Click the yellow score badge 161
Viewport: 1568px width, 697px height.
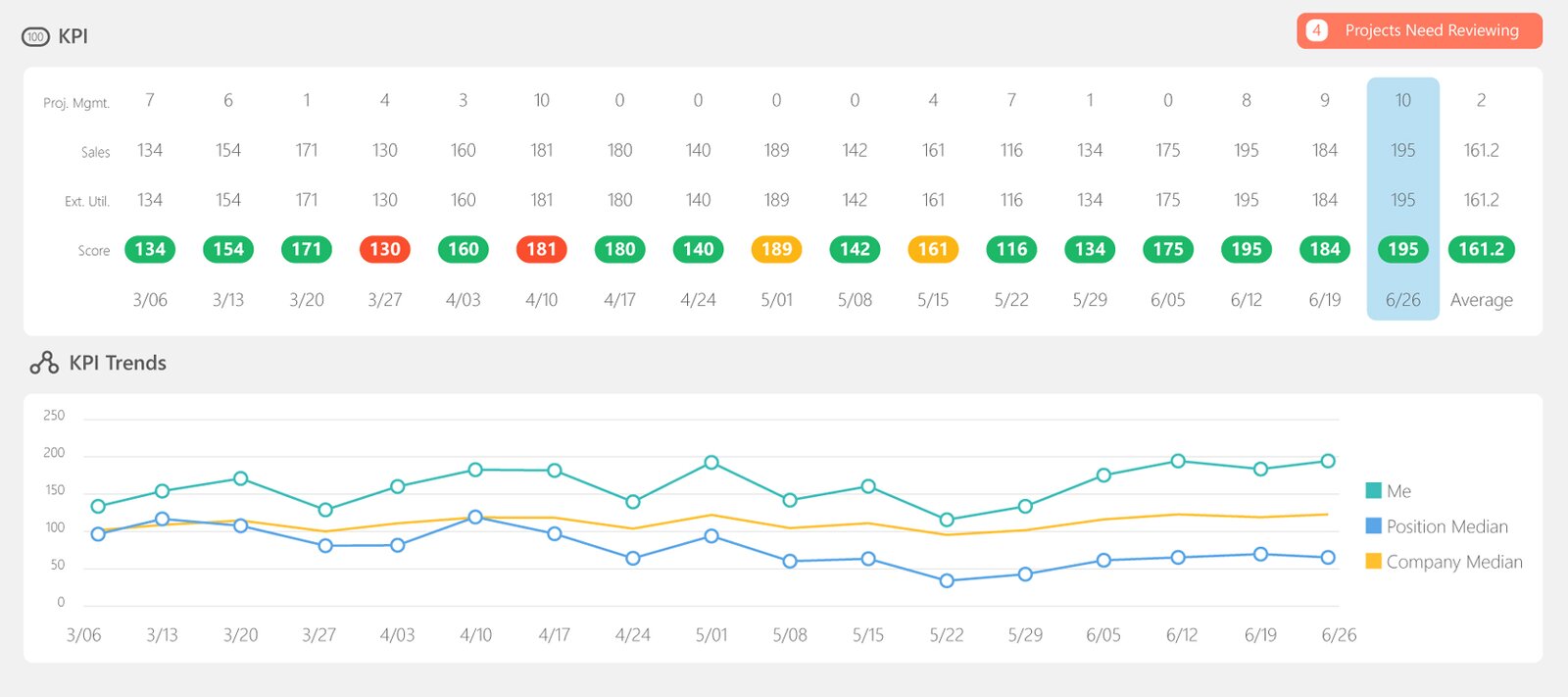933,249
